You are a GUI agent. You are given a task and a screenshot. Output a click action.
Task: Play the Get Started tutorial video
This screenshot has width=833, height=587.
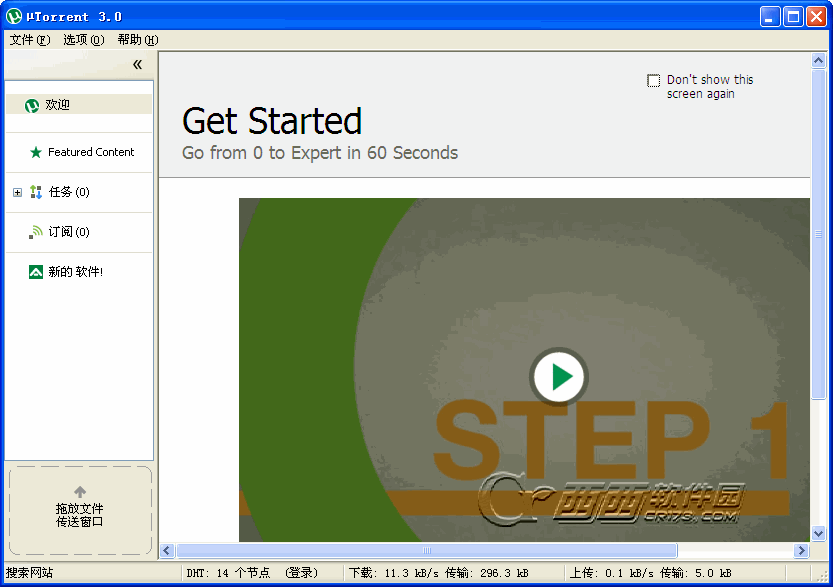coord(558,377)
